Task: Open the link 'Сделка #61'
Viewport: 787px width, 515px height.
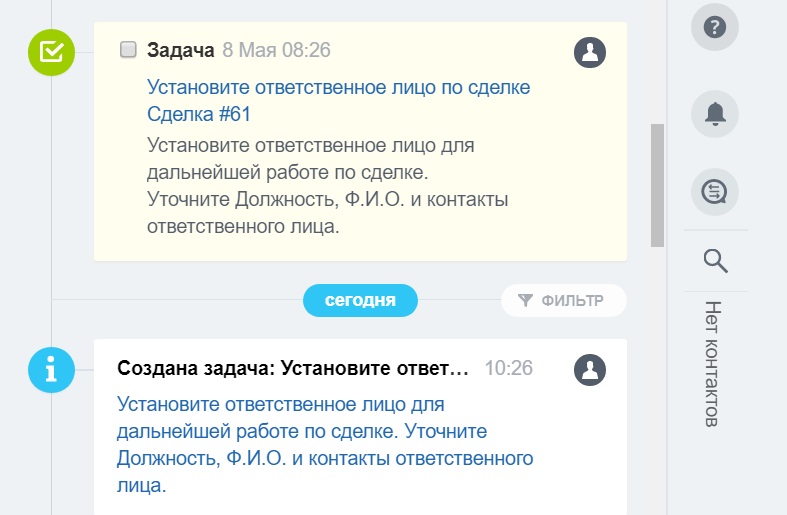Action: point(198,114)
